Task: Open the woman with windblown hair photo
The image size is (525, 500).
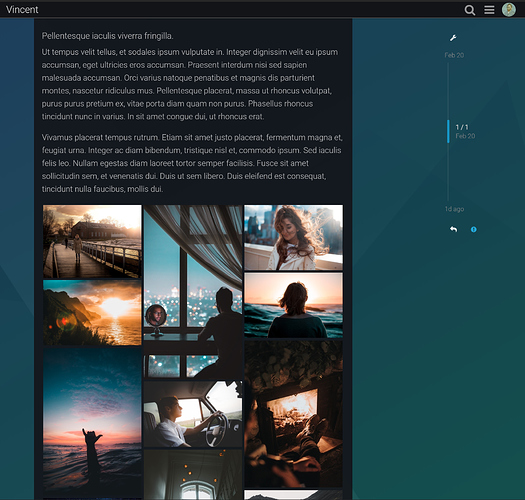Action: (294, 237)
